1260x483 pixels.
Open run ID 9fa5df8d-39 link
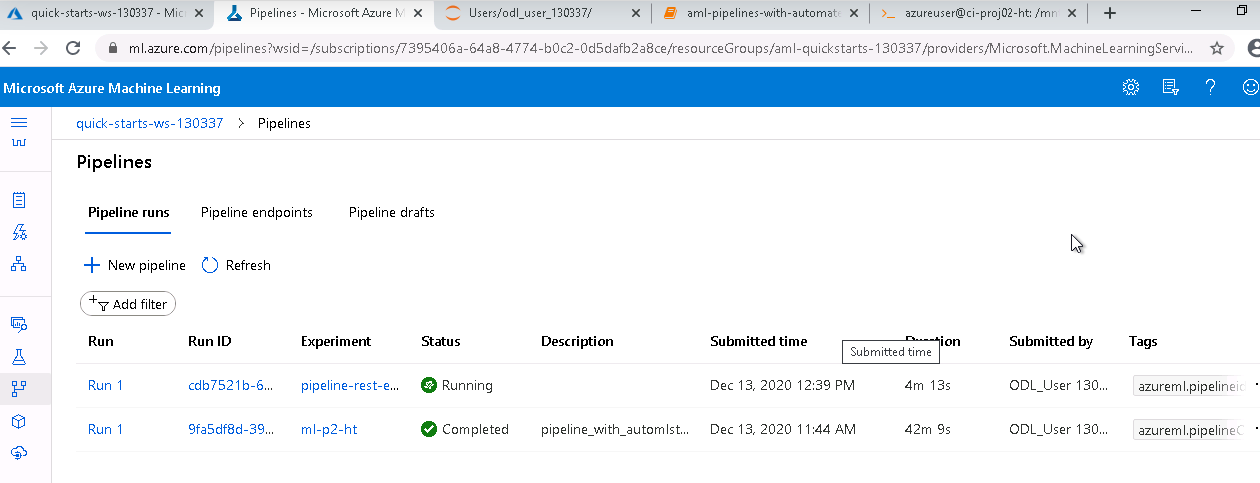click(x=230, y=429)
